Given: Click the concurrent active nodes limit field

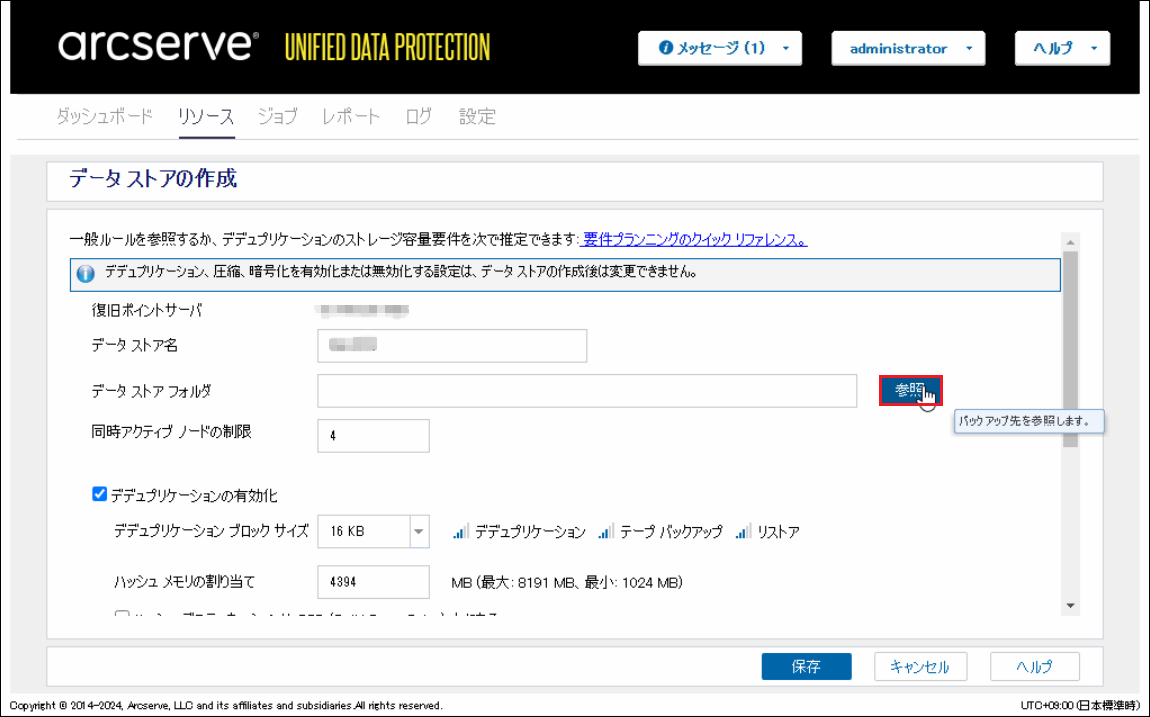Looking at the screenshot, I should click(x=373, y=435).
